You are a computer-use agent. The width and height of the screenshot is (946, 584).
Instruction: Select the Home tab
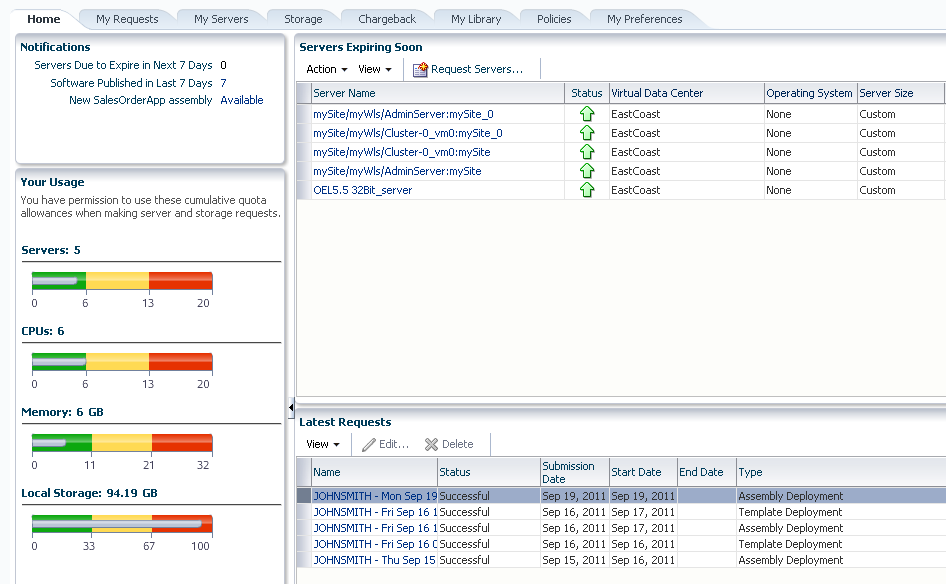pyautogui.click(x=43, y=19)
